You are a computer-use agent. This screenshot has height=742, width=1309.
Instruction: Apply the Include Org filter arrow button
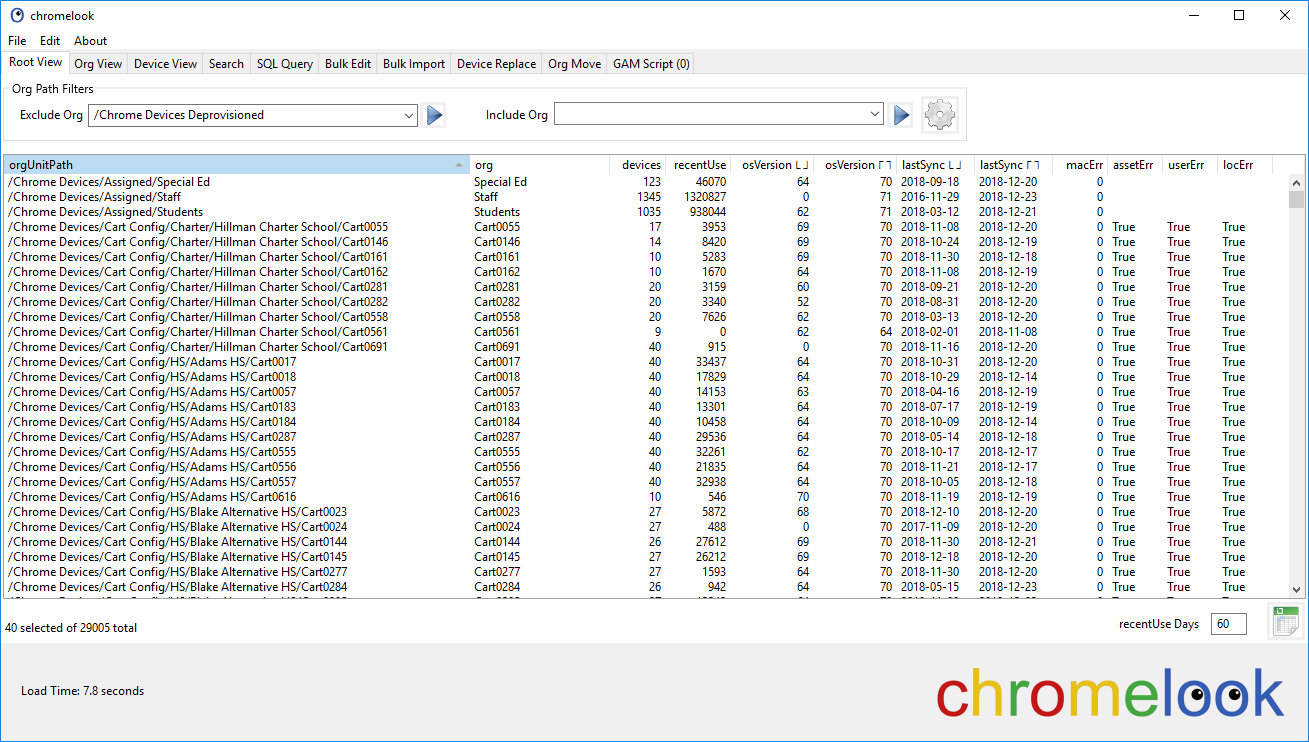[x=902, y=115]
